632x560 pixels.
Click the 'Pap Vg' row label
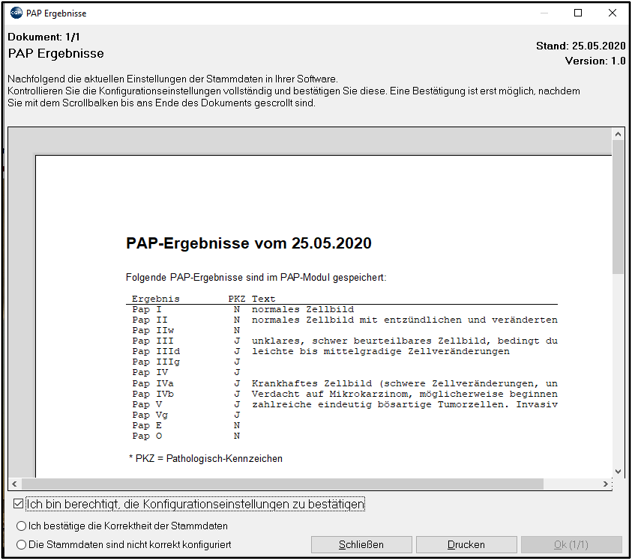tap(150, 415)
